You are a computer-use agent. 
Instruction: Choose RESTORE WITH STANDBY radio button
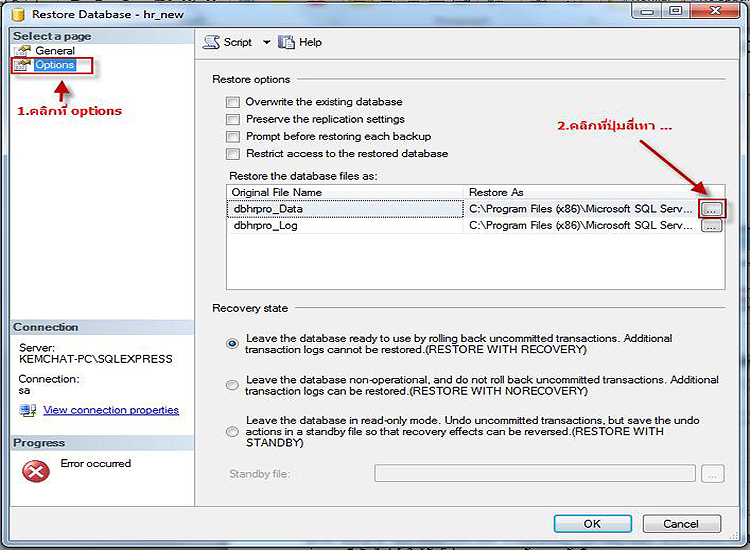click(233, 432)
